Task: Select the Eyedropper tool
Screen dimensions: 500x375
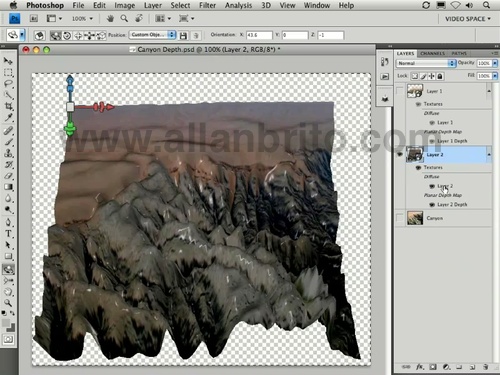Action: [x=8, y=118]
